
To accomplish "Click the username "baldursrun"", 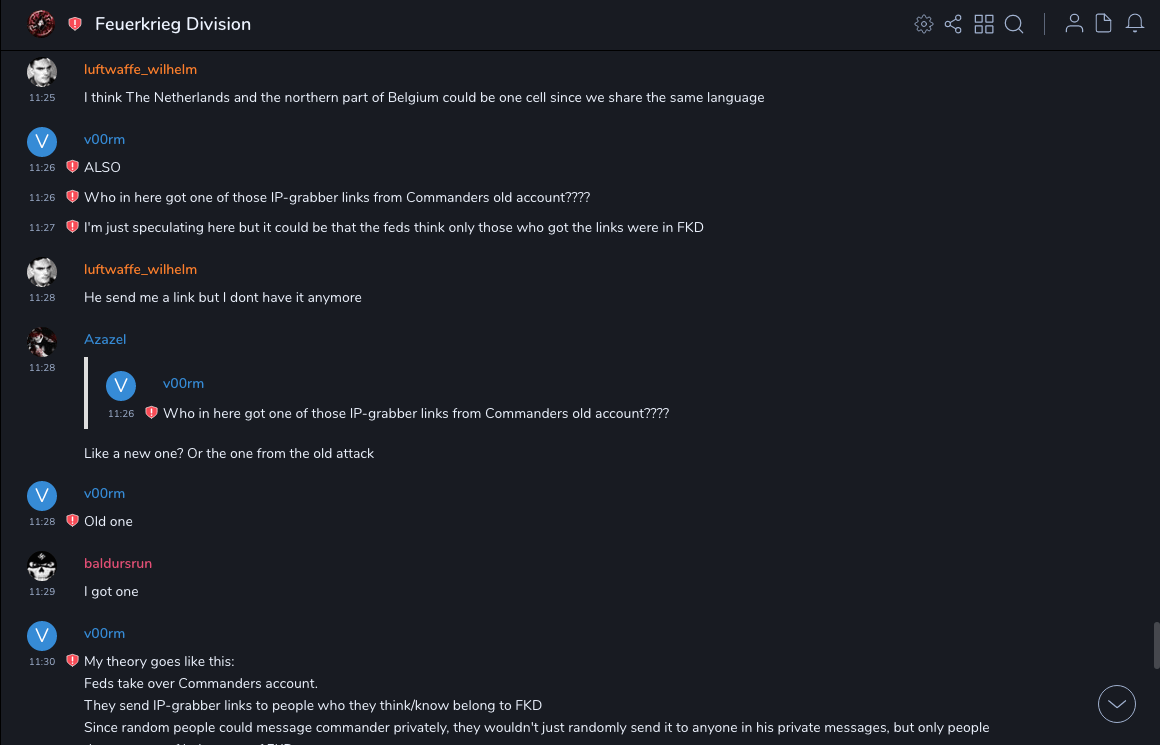I will [118, 564].
